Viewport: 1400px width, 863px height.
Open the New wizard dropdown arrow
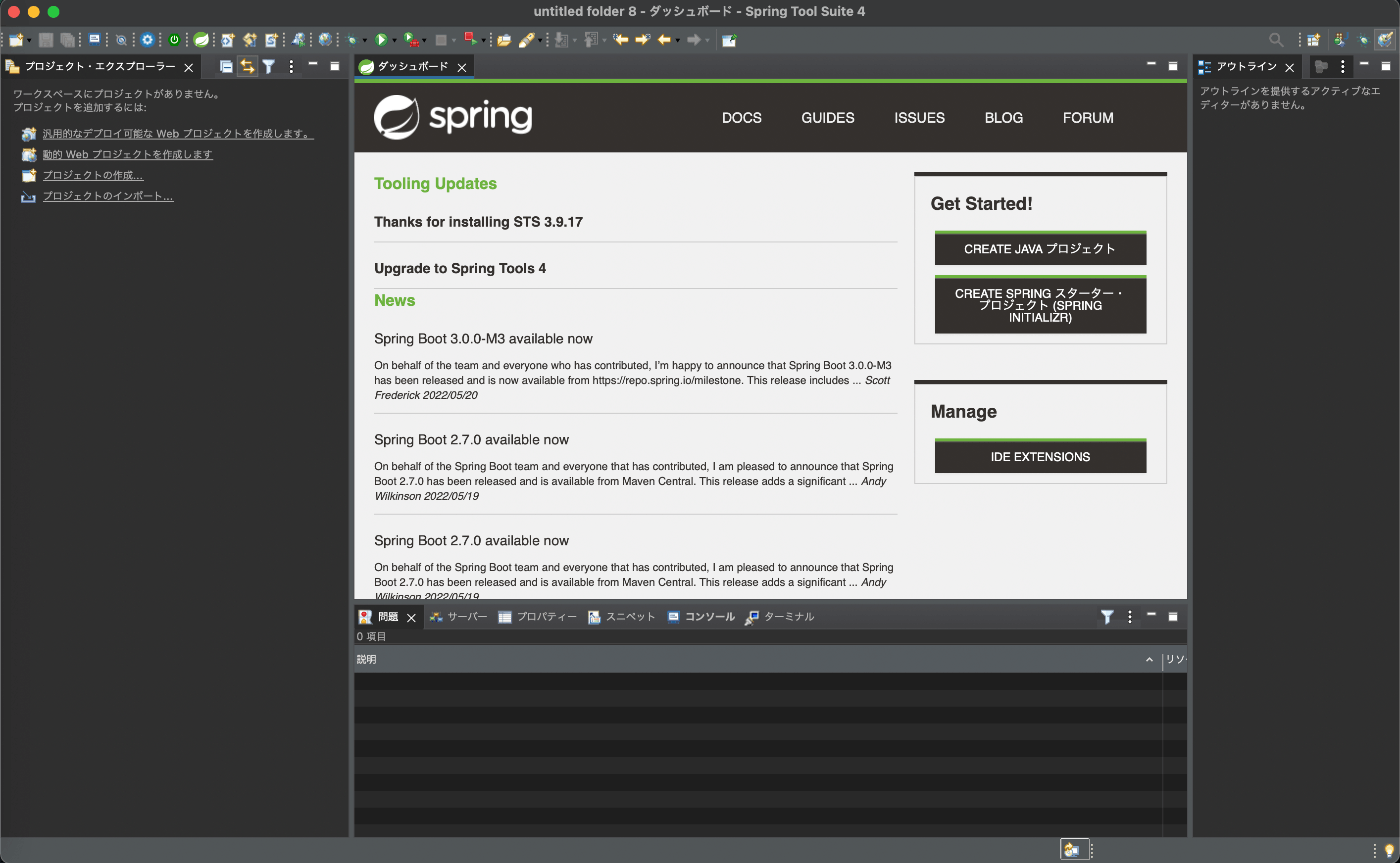pos(29,40)
